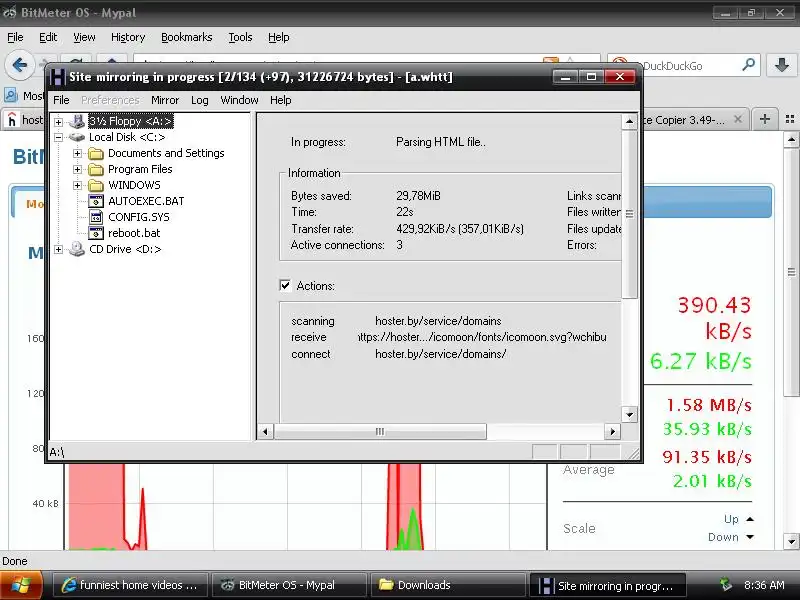Screen dimensions: 800x600
Task: Open the Mypal Edit menu
Action: pos(48,37)
